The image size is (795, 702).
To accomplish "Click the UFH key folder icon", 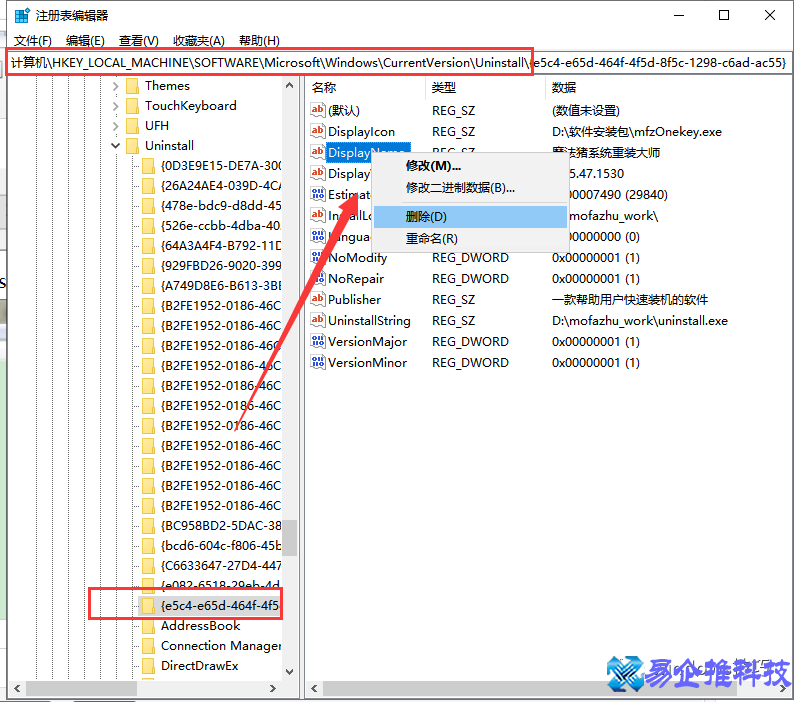I will pyautogui.click(x=131, y=126).
